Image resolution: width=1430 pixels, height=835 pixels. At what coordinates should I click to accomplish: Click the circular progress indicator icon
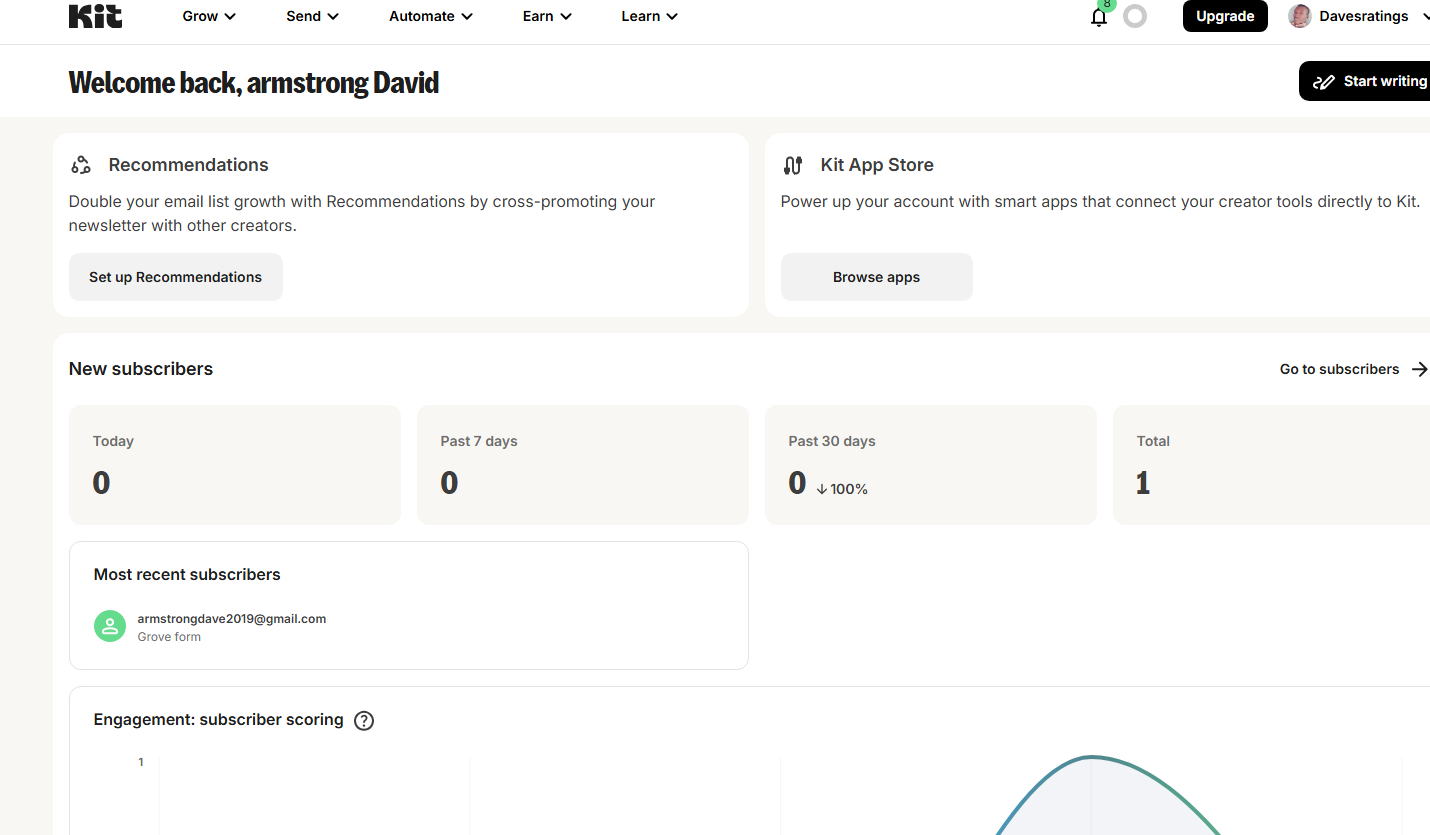point(1135,17)
